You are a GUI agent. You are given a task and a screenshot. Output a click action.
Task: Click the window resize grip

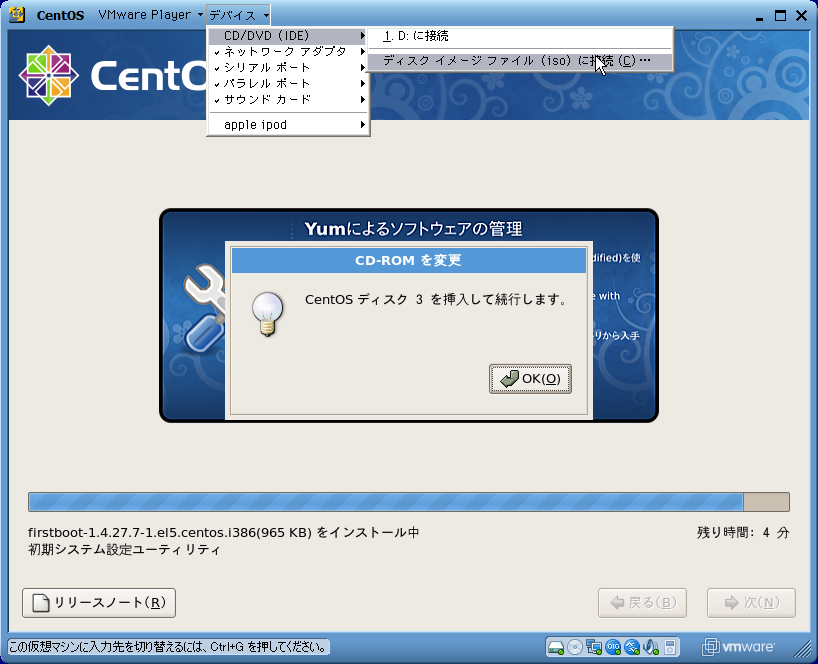pos(803,648)
